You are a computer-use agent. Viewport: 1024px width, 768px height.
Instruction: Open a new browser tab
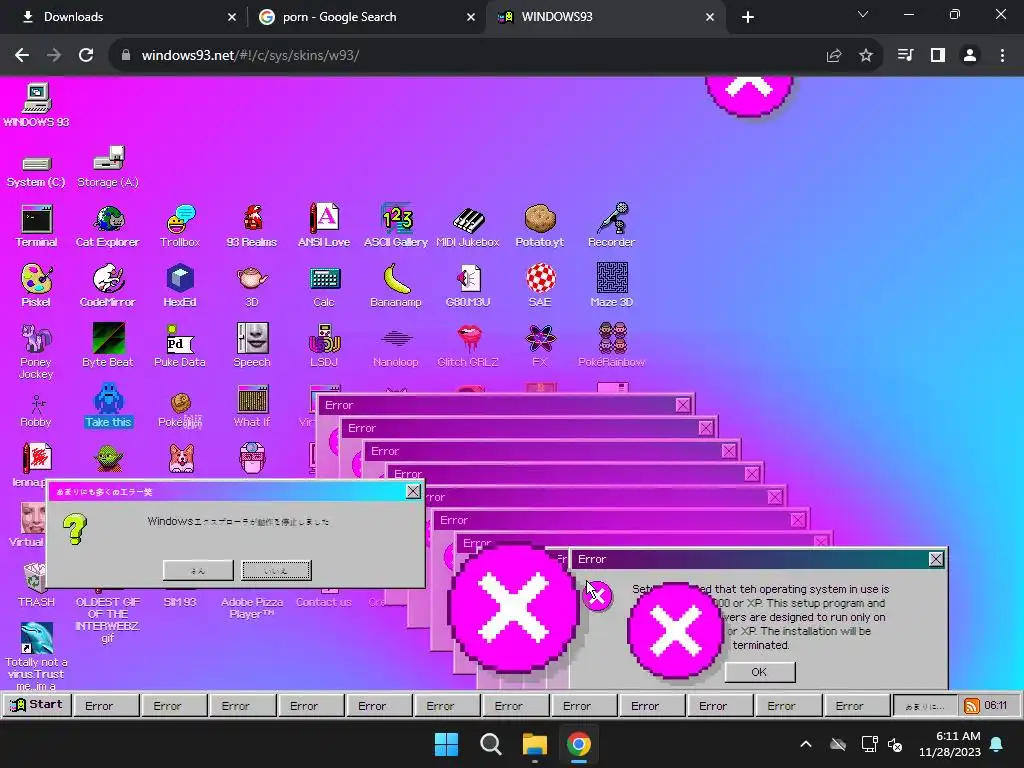(748, 17)
